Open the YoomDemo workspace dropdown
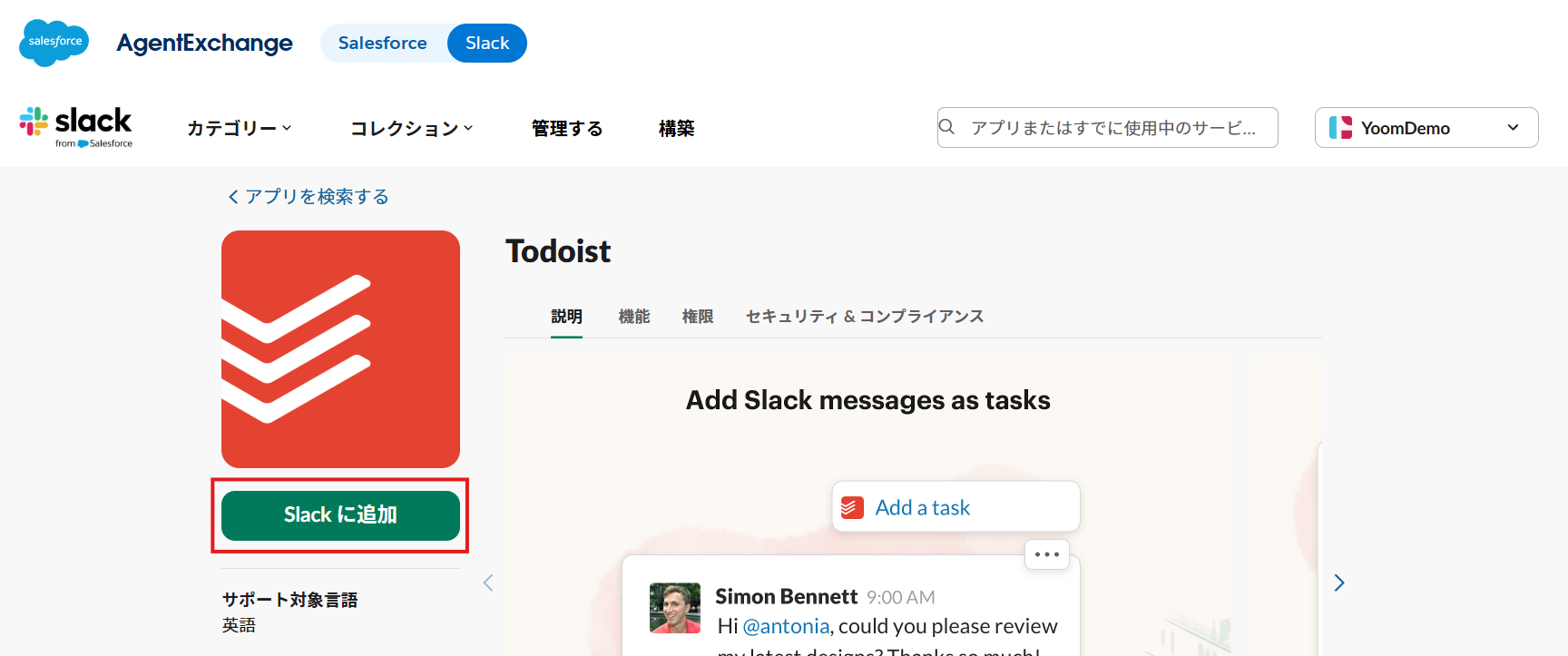This screenshot has height=656, width=1568. [x=1426, y=128]
